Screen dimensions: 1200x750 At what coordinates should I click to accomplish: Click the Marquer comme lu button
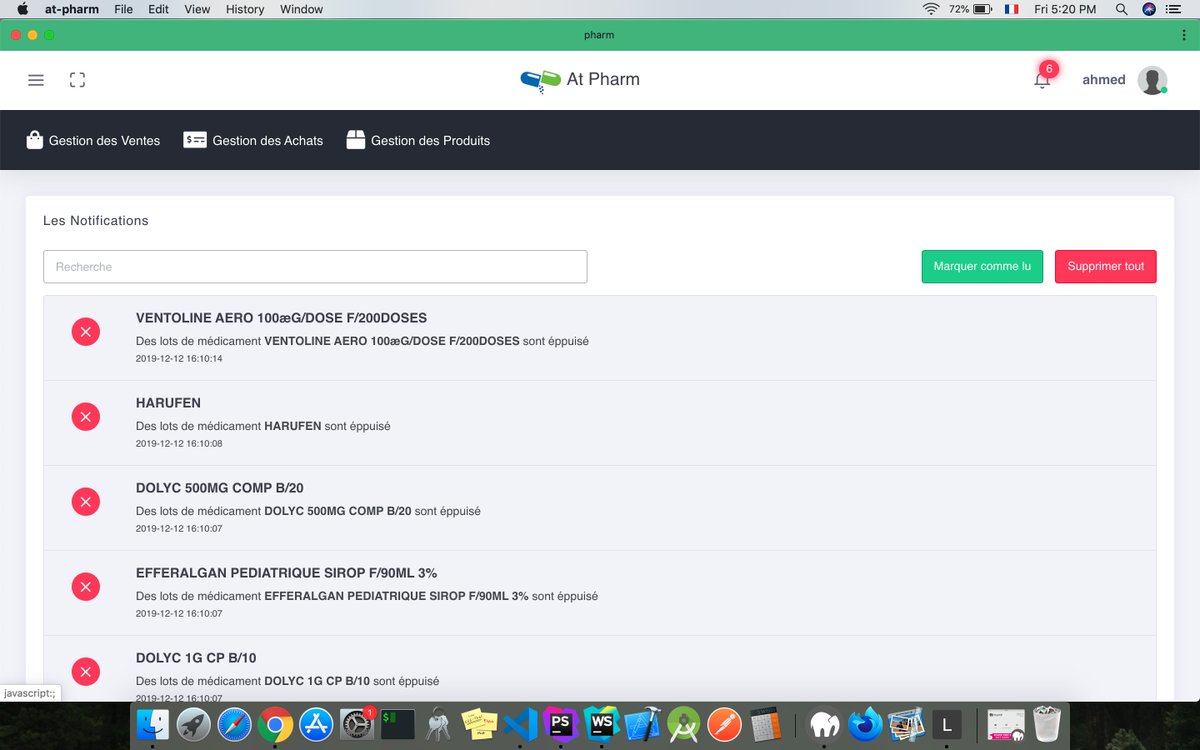pos(982,267)
